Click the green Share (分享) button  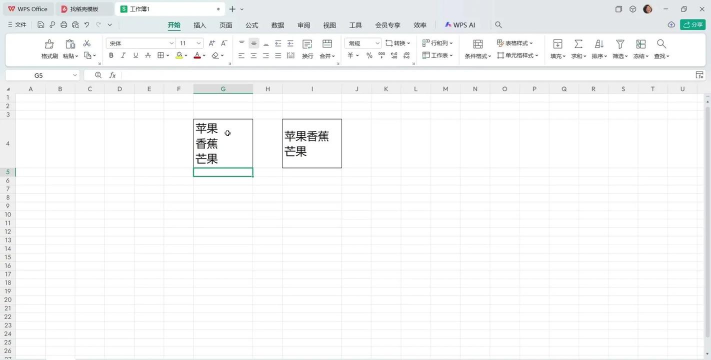(x=692, y=25)
